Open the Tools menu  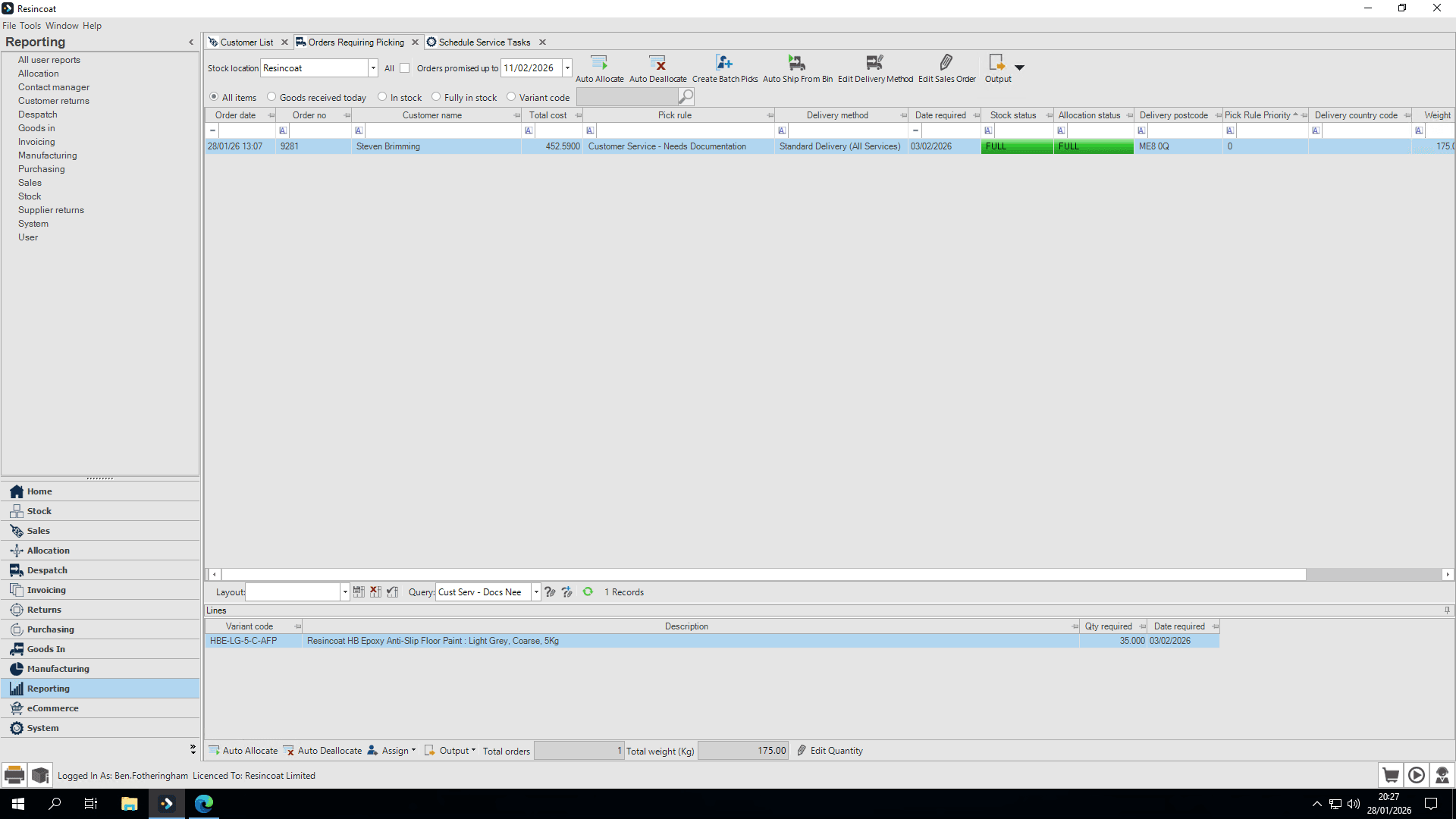coord(30,25)
